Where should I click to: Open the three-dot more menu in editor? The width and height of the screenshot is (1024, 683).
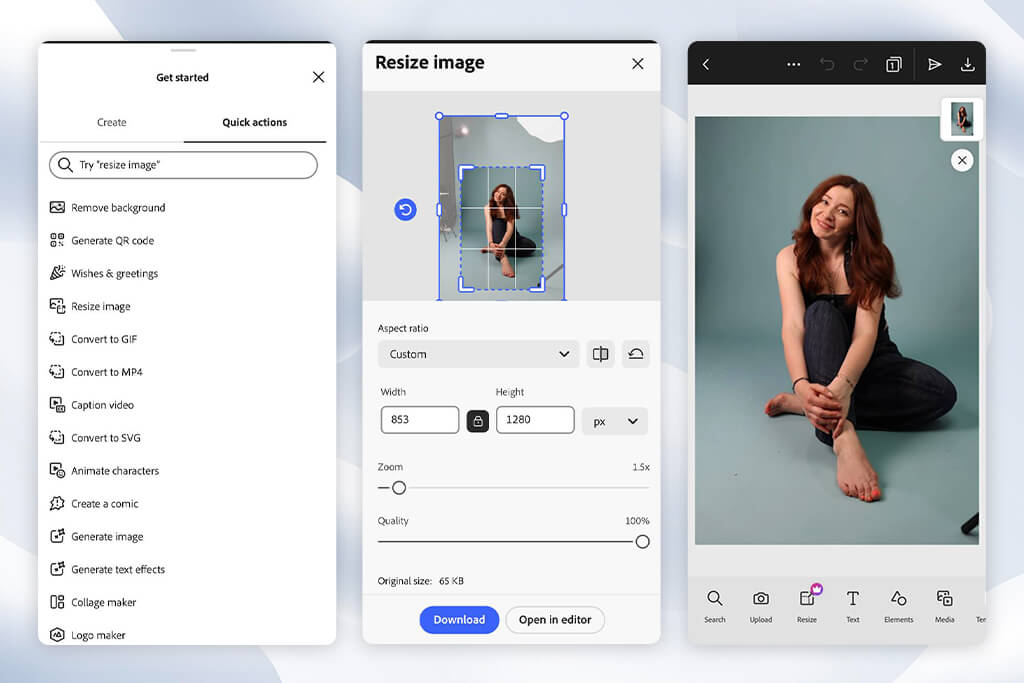pyautogui.click(x=793, y=64)
